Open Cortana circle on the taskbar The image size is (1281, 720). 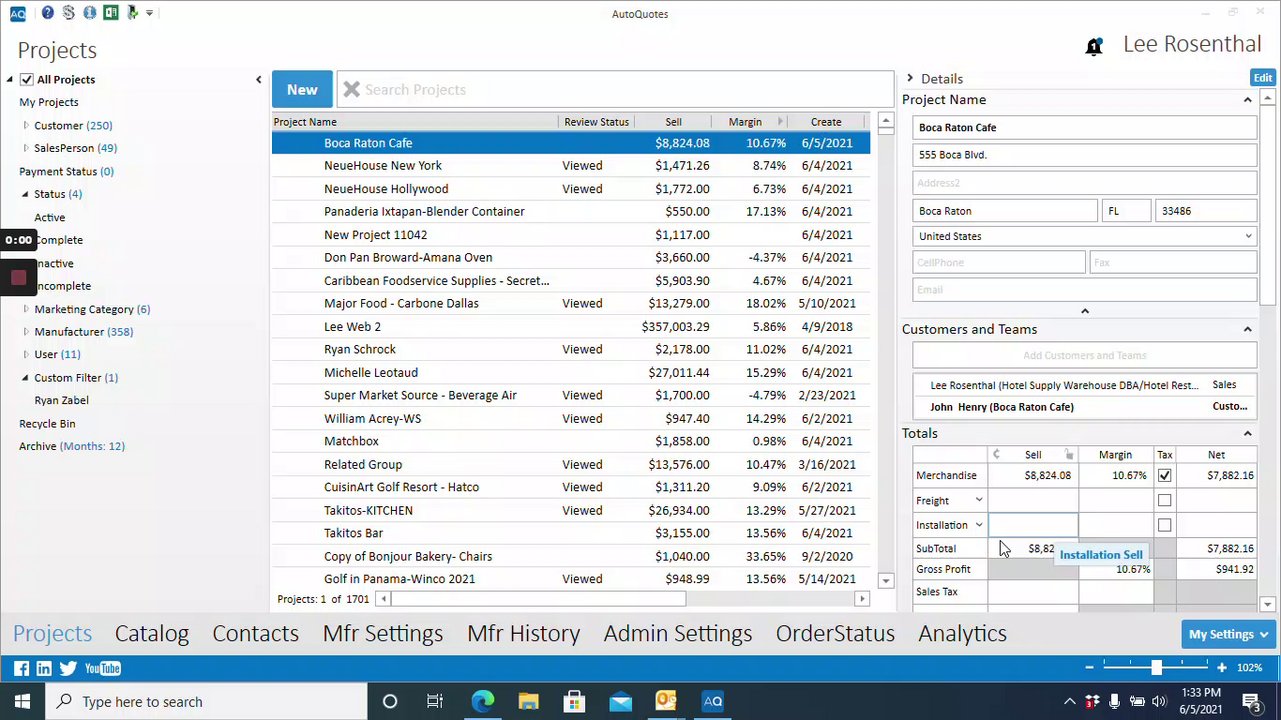click(x=390, y=702)
